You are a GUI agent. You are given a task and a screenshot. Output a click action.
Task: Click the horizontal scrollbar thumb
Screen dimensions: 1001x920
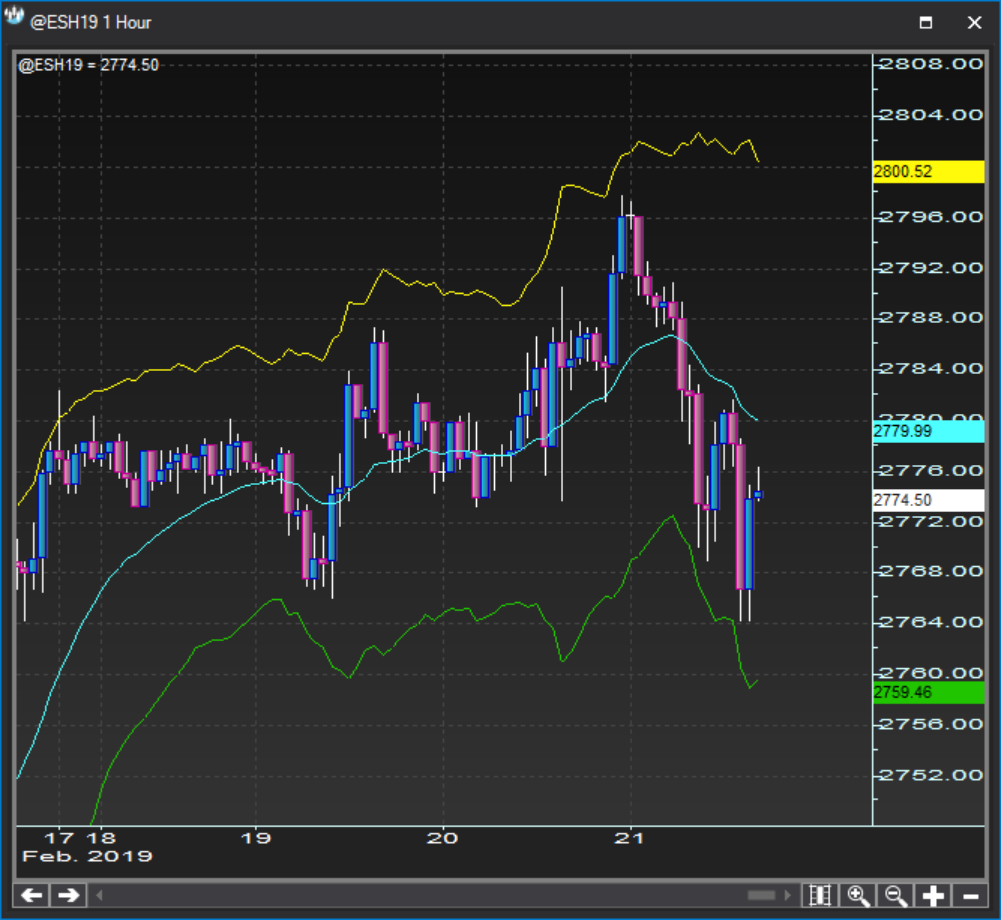tap(762, 895)
